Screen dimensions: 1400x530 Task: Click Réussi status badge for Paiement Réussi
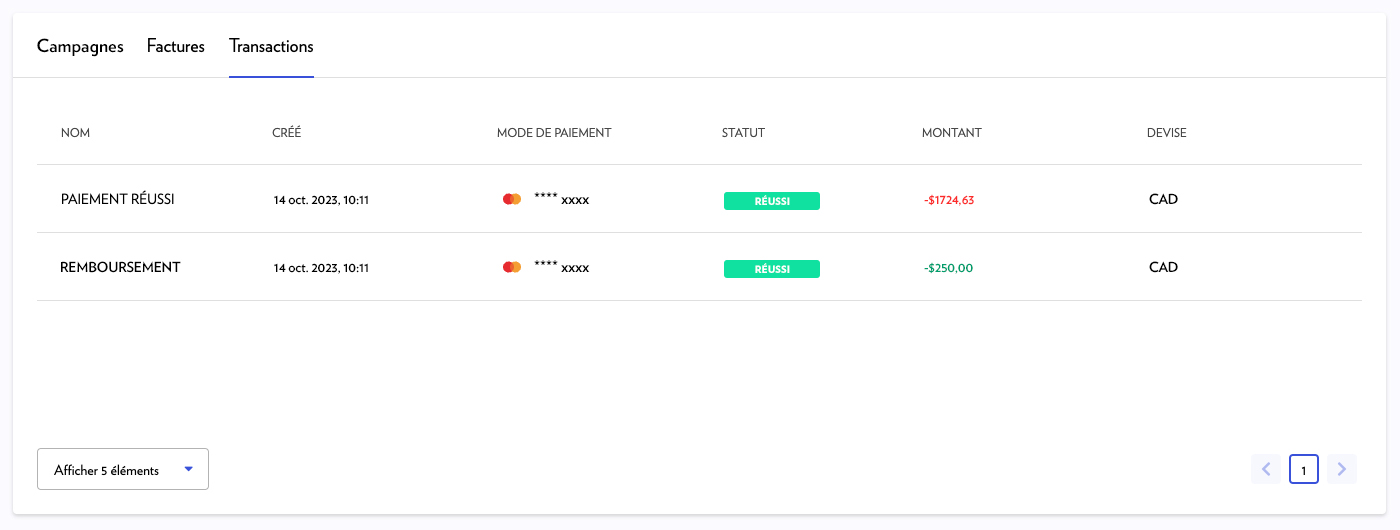(x=771, y=201)
